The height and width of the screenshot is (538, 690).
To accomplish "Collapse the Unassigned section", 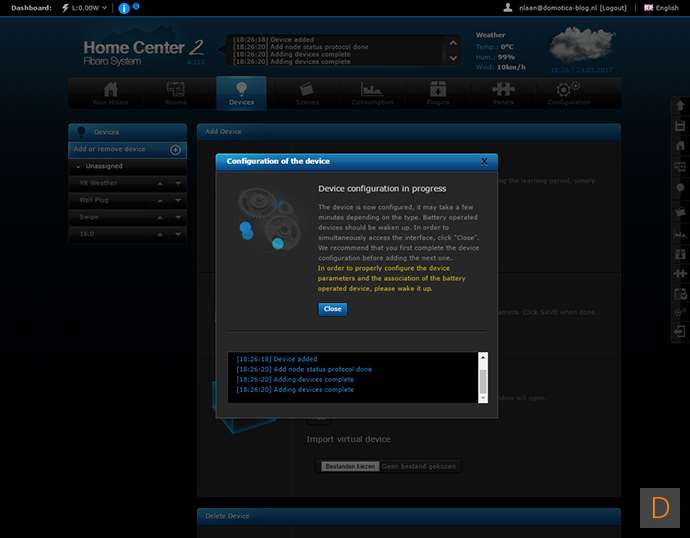I will [x=78, y=166].
